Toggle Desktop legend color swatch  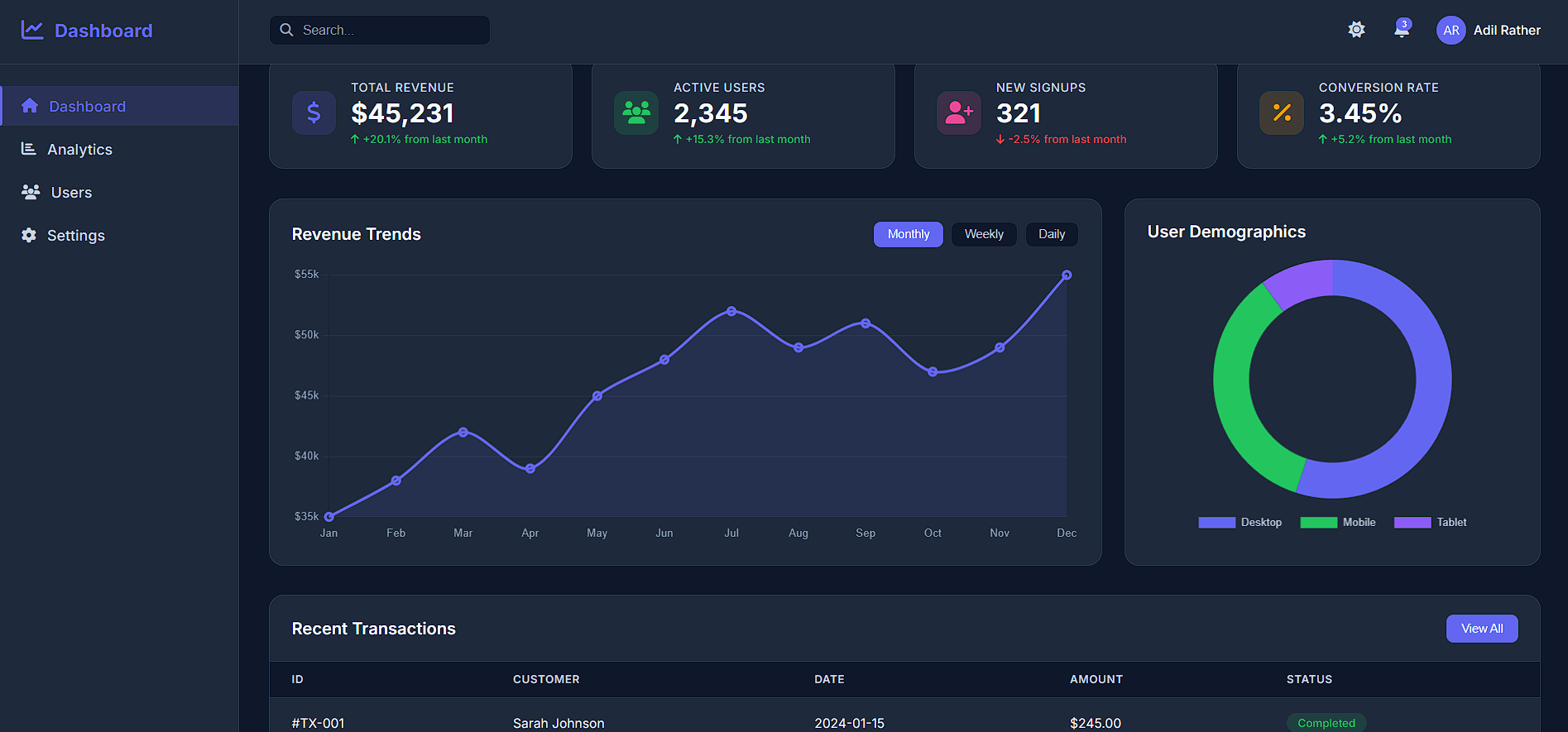(1216, 522)
